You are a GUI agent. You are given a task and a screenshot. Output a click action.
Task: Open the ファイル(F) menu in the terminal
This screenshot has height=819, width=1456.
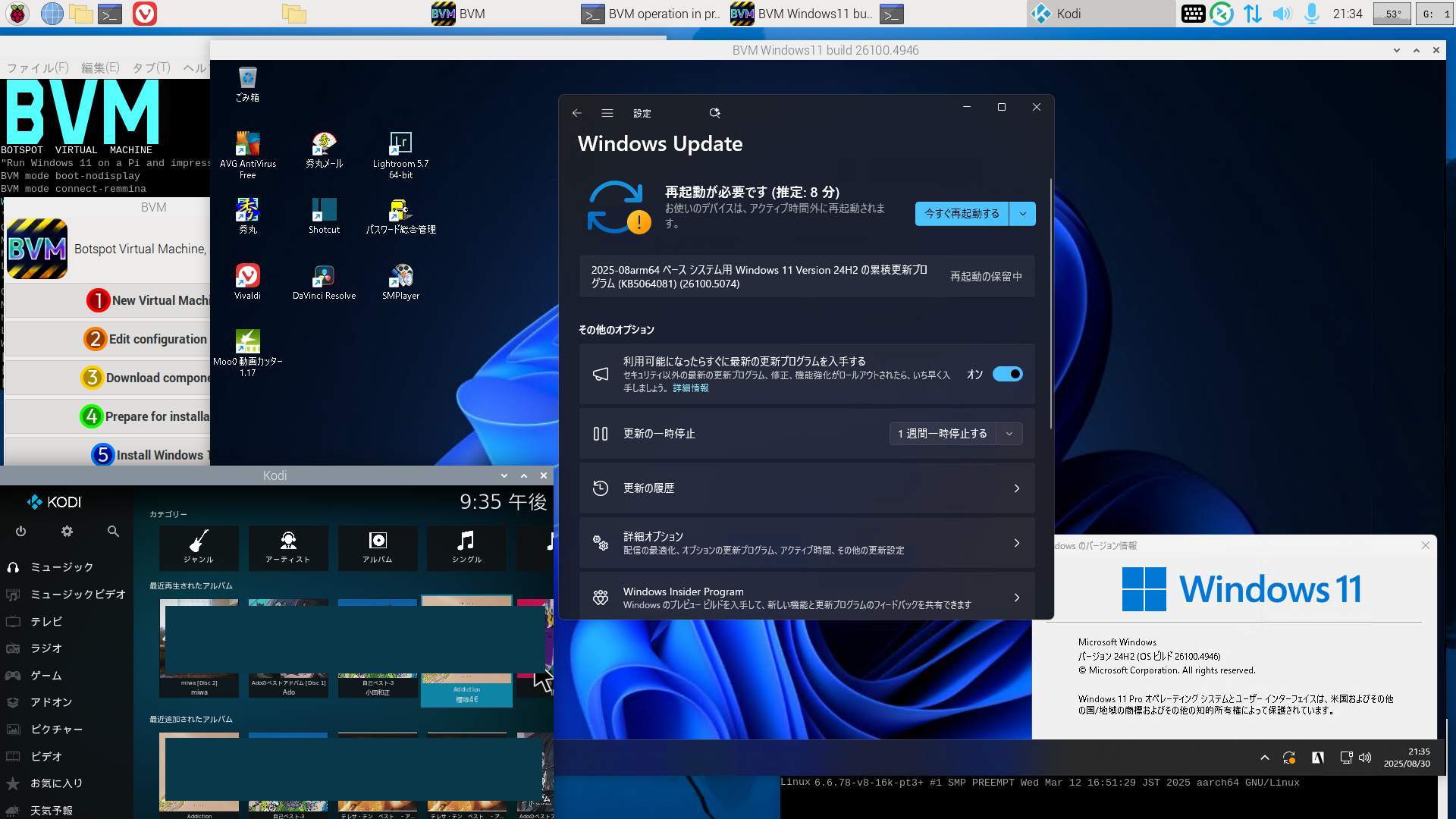click(37, 67)
